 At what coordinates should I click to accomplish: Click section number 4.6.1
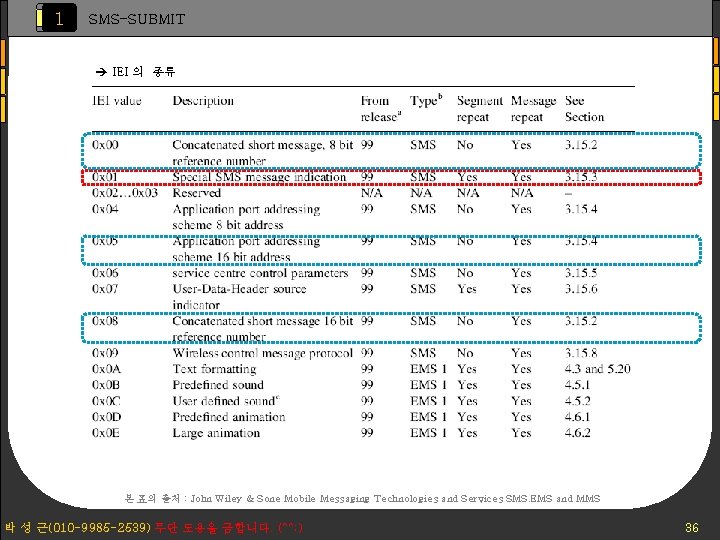pos(577,417)
